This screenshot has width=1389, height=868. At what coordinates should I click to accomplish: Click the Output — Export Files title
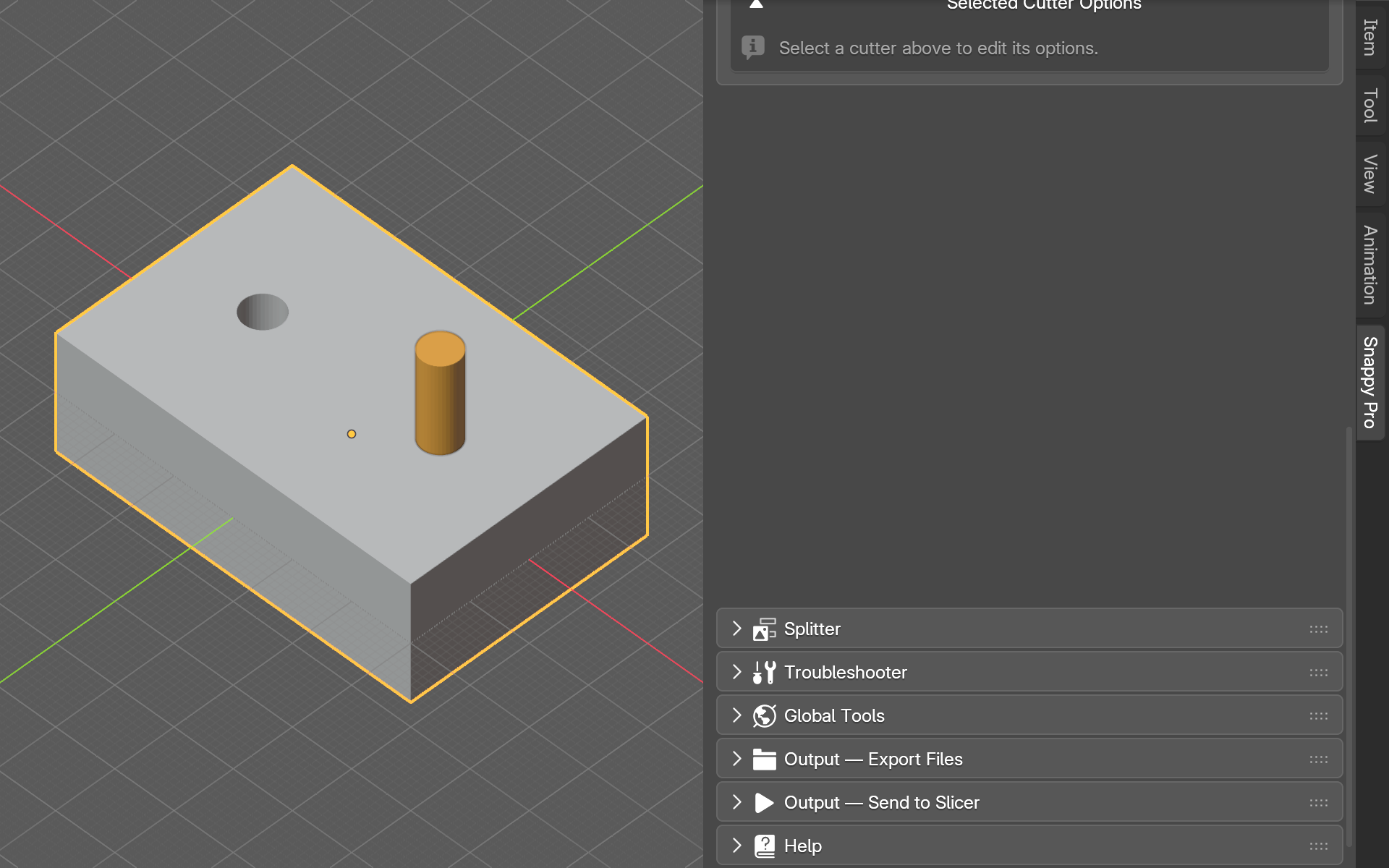873,759
